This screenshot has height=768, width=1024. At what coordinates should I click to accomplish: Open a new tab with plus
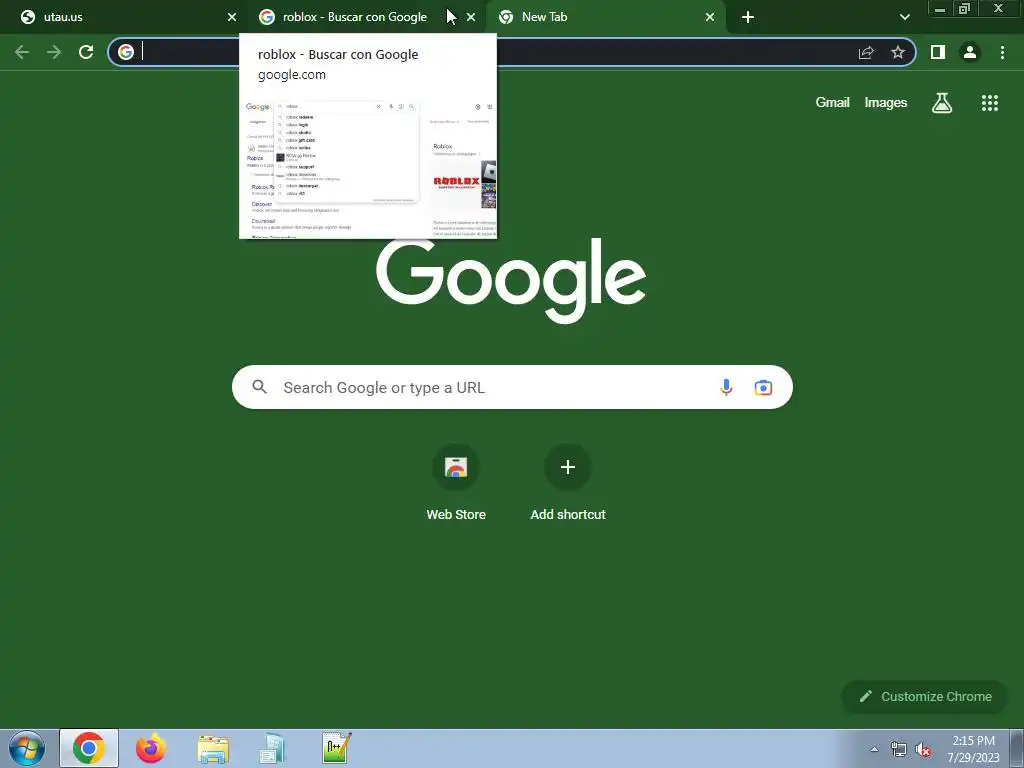click(748, 17)
